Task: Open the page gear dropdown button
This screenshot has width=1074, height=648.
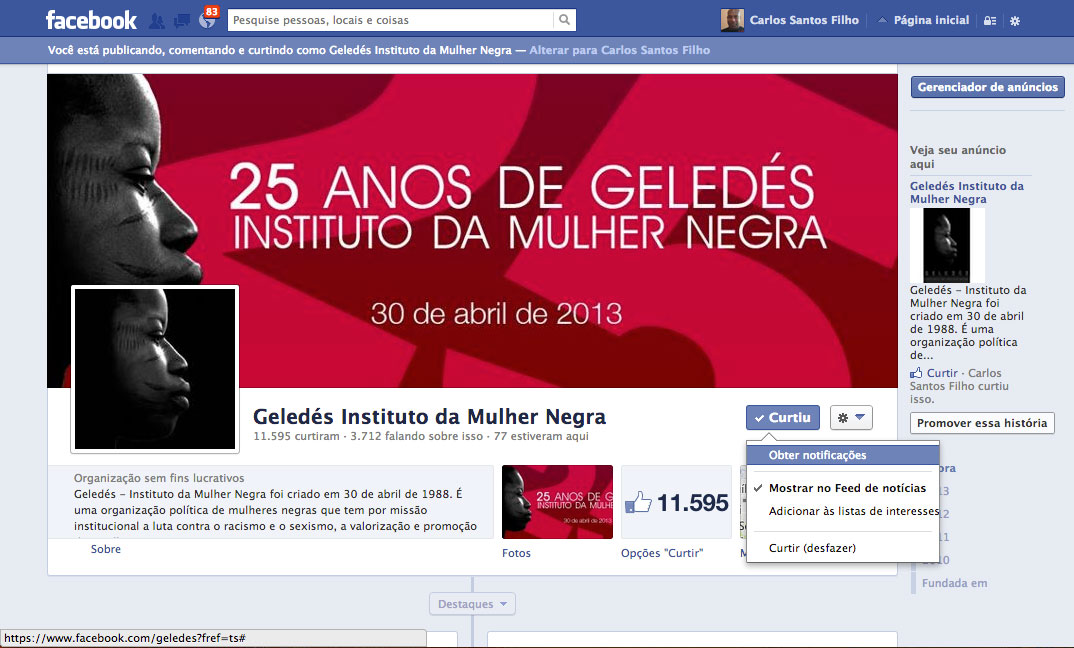Action: pos(851,417)
